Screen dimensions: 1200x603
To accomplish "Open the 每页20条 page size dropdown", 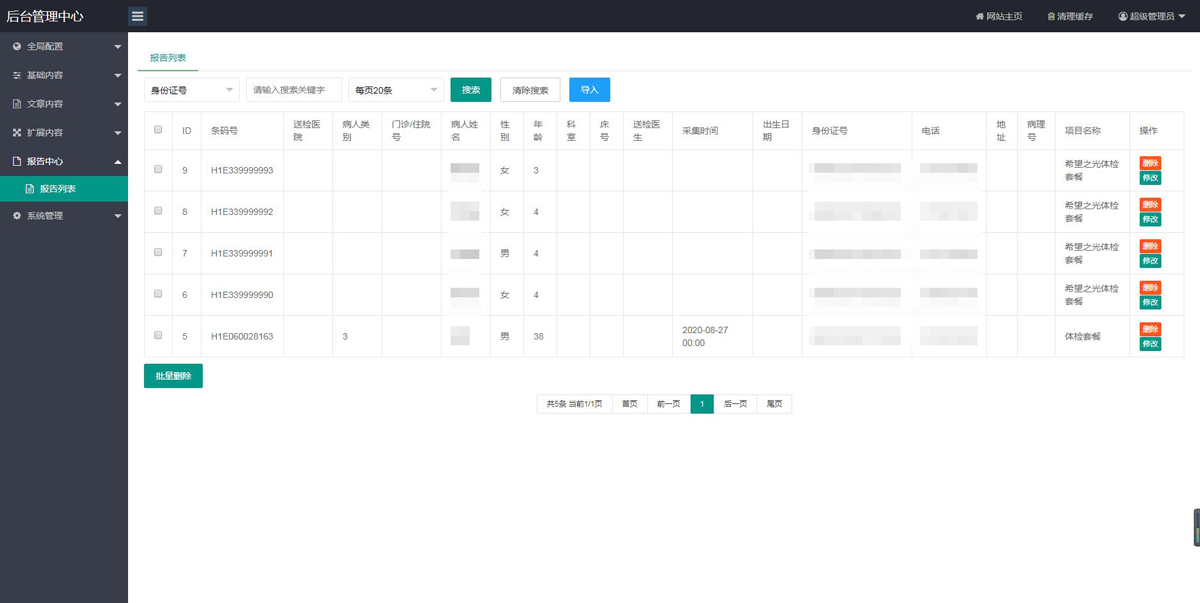I will pos(396,90).
